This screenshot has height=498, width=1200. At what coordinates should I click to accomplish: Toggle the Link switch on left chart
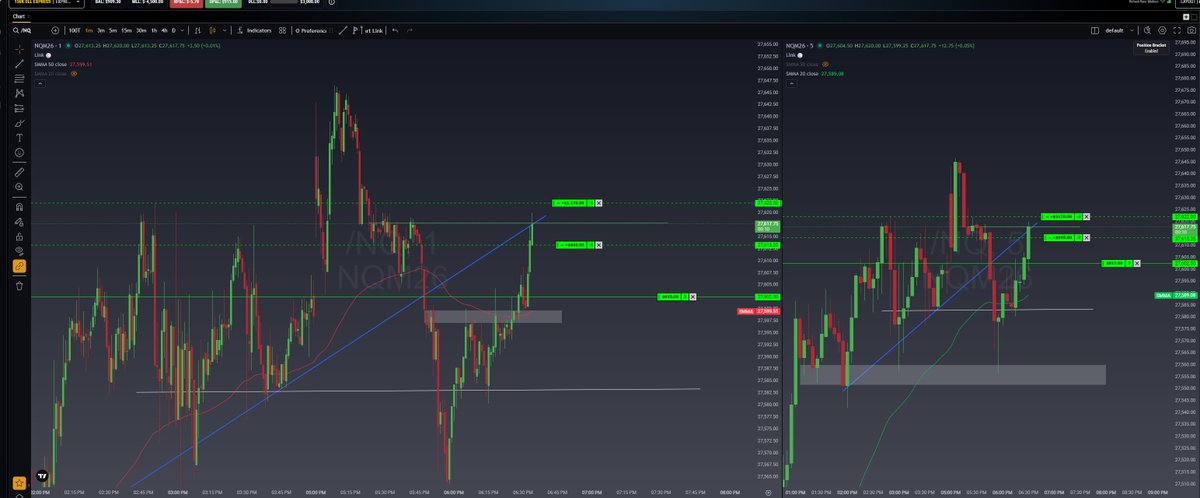46,55
